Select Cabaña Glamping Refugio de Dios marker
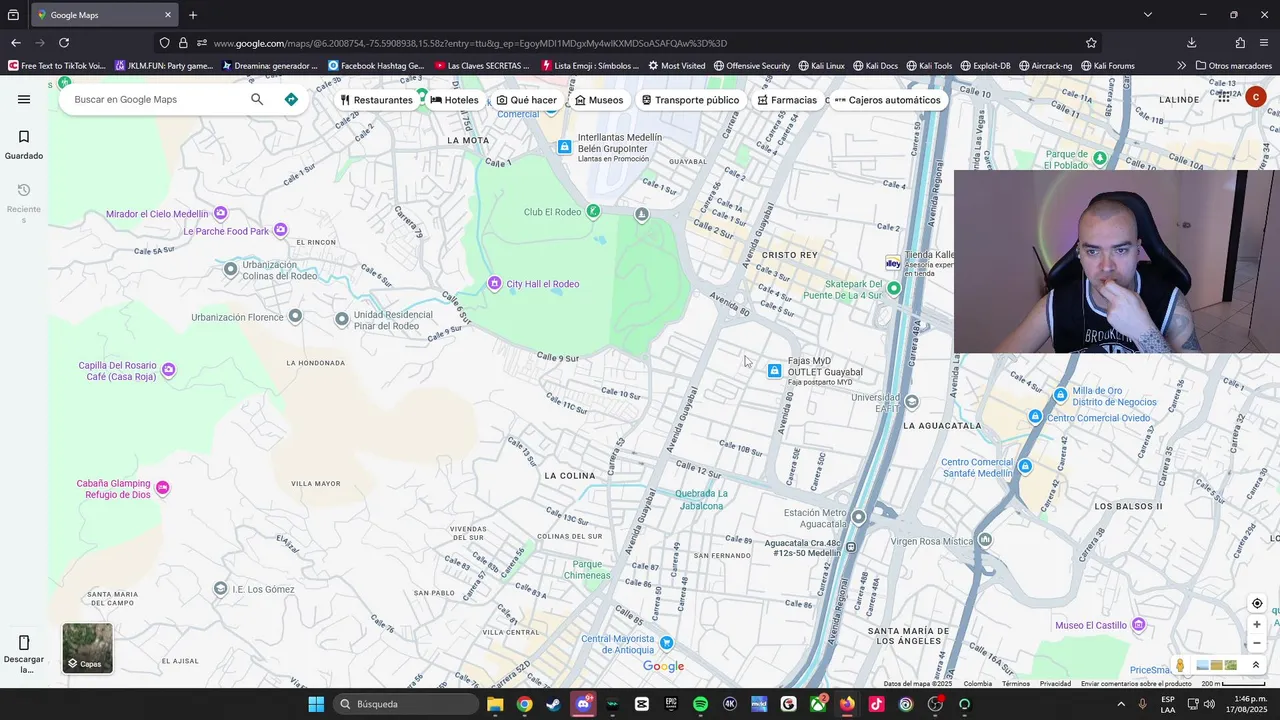 [x=162, y=488]
